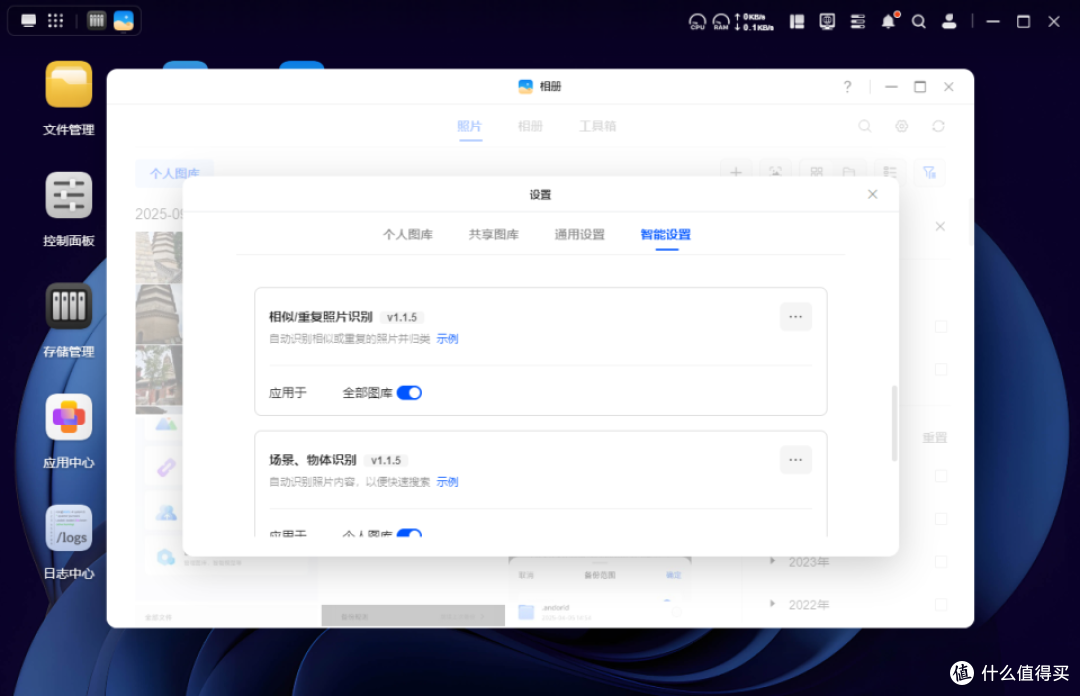This screenshot has height=696, width=1080.
Task: Toggle 全部图库 switch for similar photo recognition
Action: 409,393
